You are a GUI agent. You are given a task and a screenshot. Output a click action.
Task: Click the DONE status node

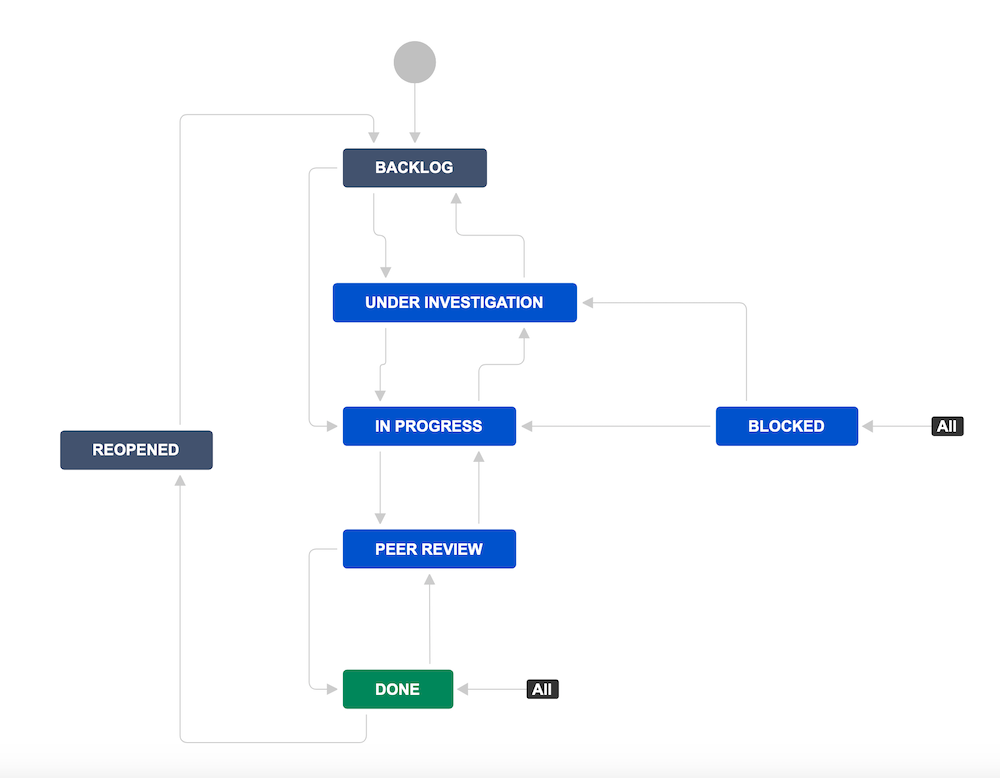[397, 689]
